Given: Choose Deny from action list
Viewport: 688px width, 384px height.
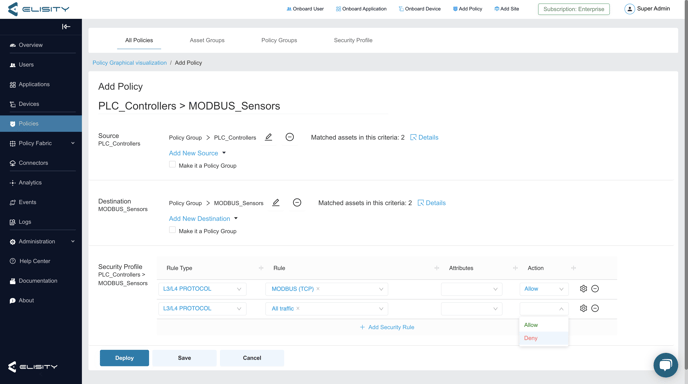Looking at the screenshot, I should [544, 338].
